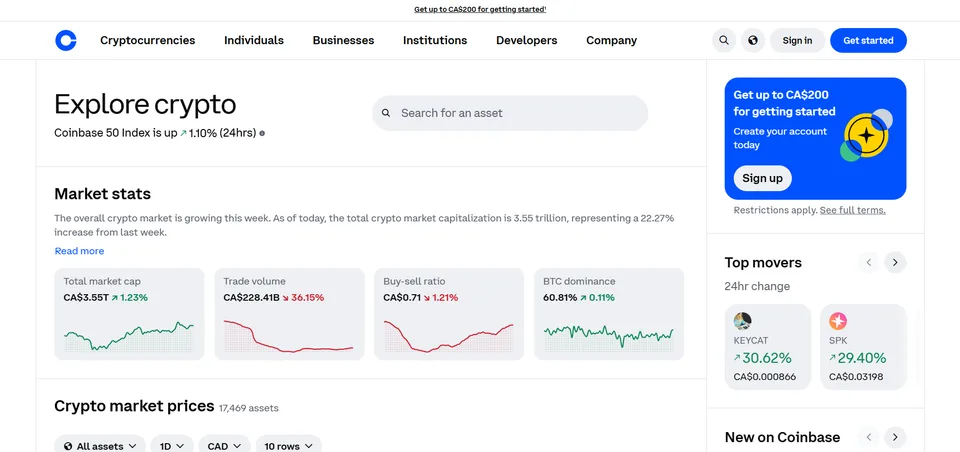Show next Top movers with right arrow

(x=895, y=263)
